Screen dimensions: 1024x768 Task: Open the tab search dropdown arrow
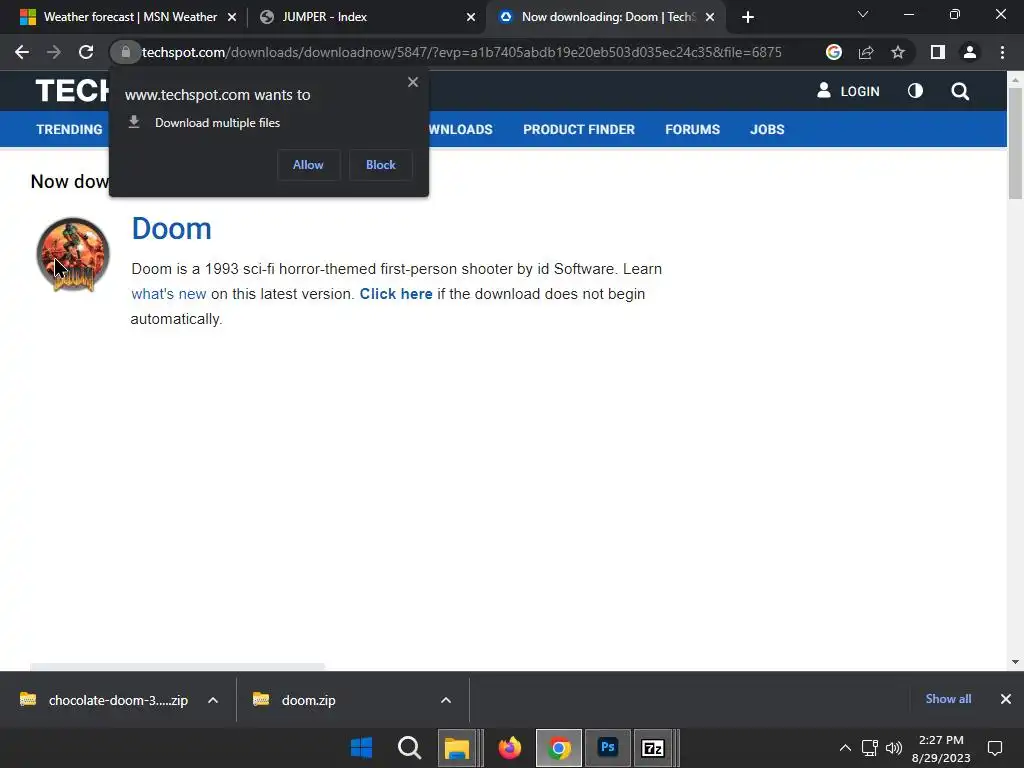point(863,14)
